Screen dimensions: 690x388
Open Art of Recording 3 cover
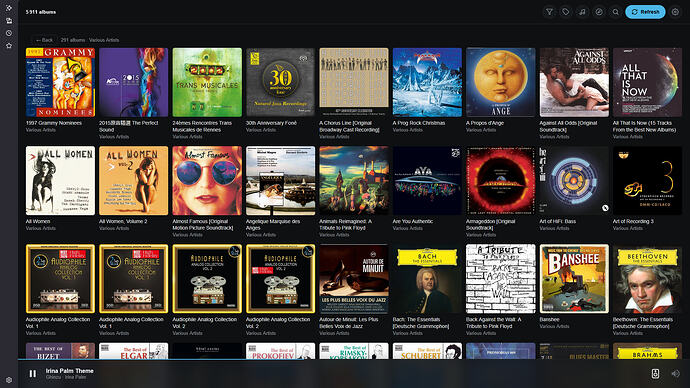(647, 180)
